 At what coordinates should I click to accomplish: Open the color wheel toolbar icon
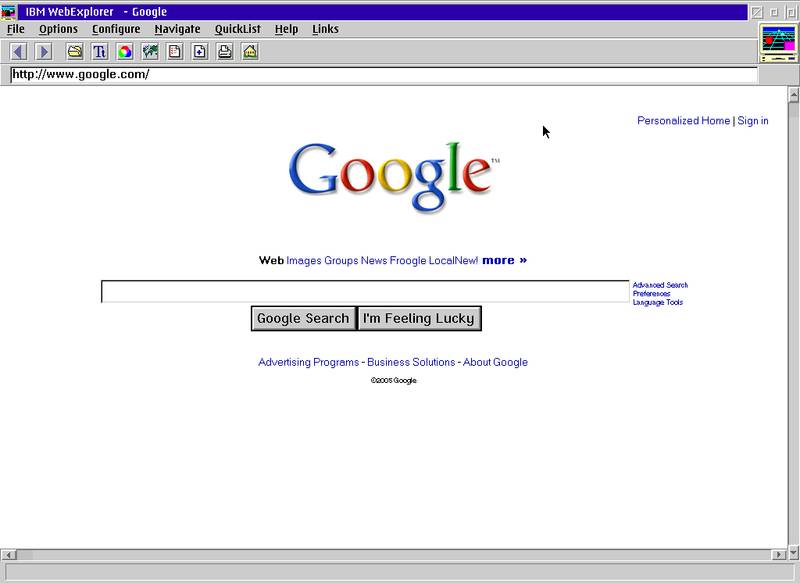(x=125, y=52)
